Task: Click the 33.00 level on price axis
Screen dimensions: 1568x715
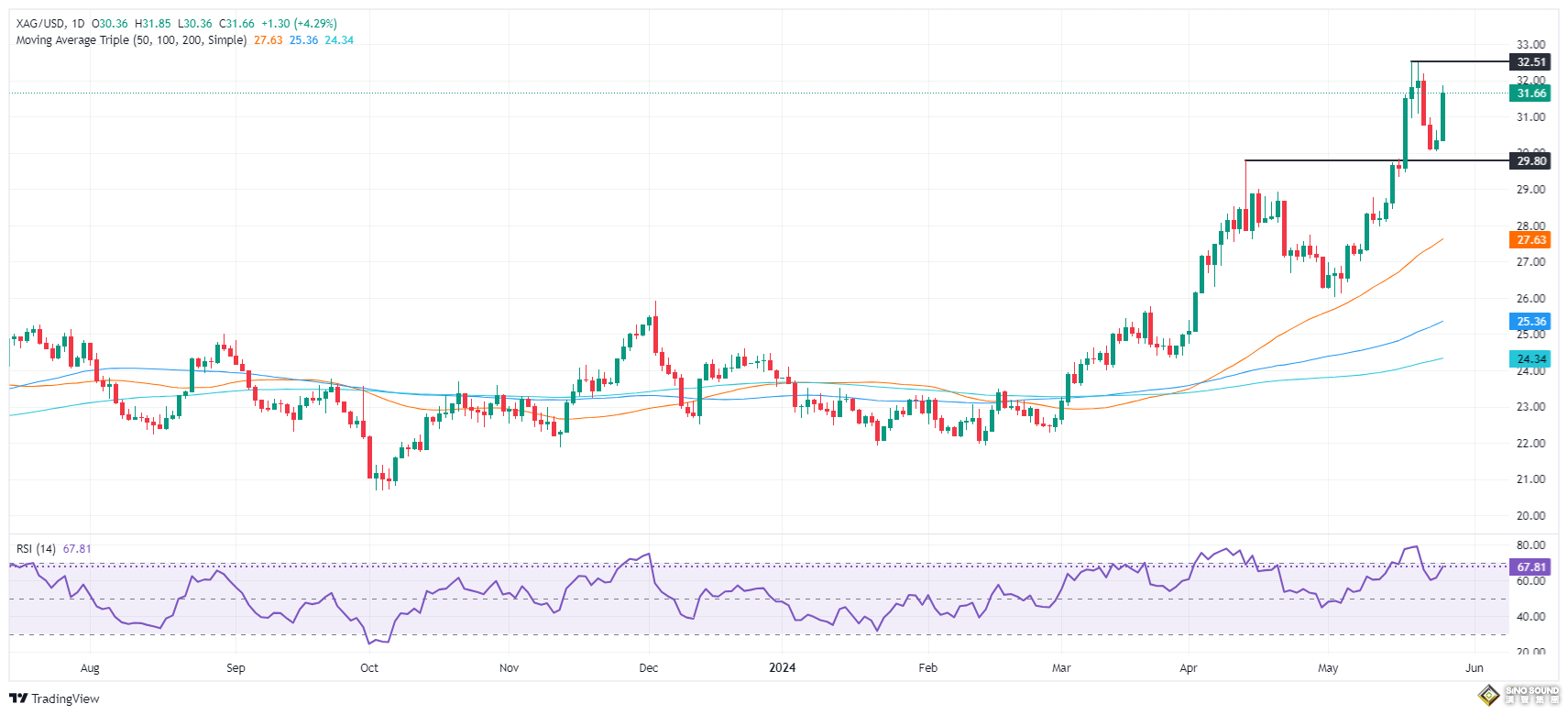Action: [x=1530, y=45]
